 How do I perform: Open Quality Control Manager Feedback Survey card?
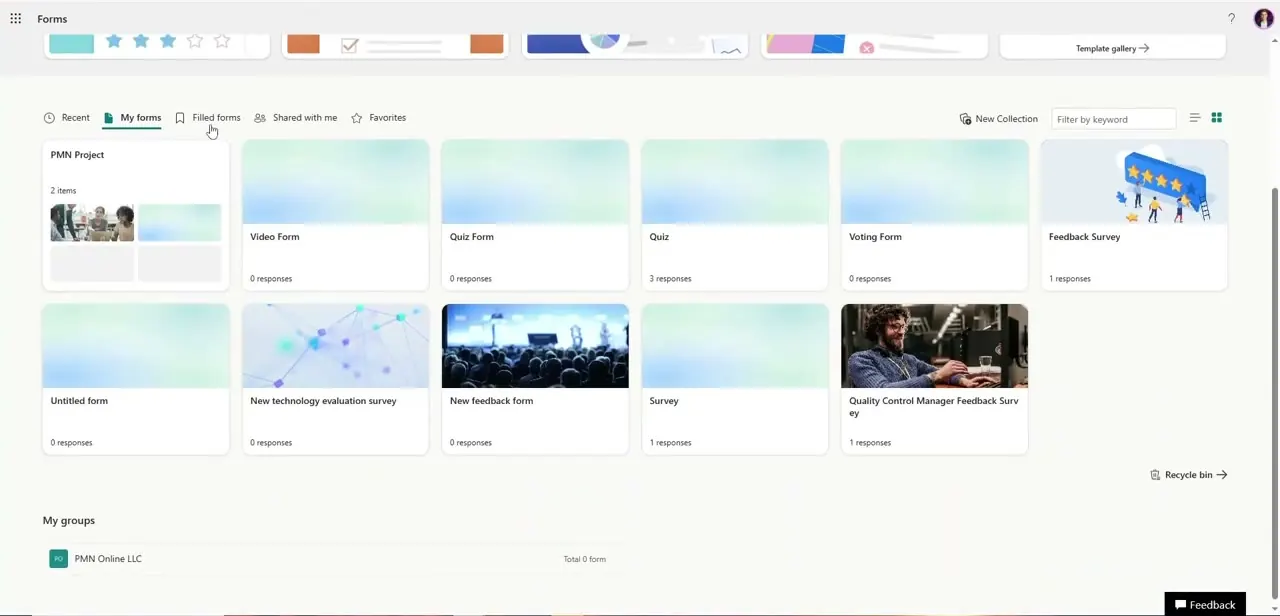pos(934,380)
